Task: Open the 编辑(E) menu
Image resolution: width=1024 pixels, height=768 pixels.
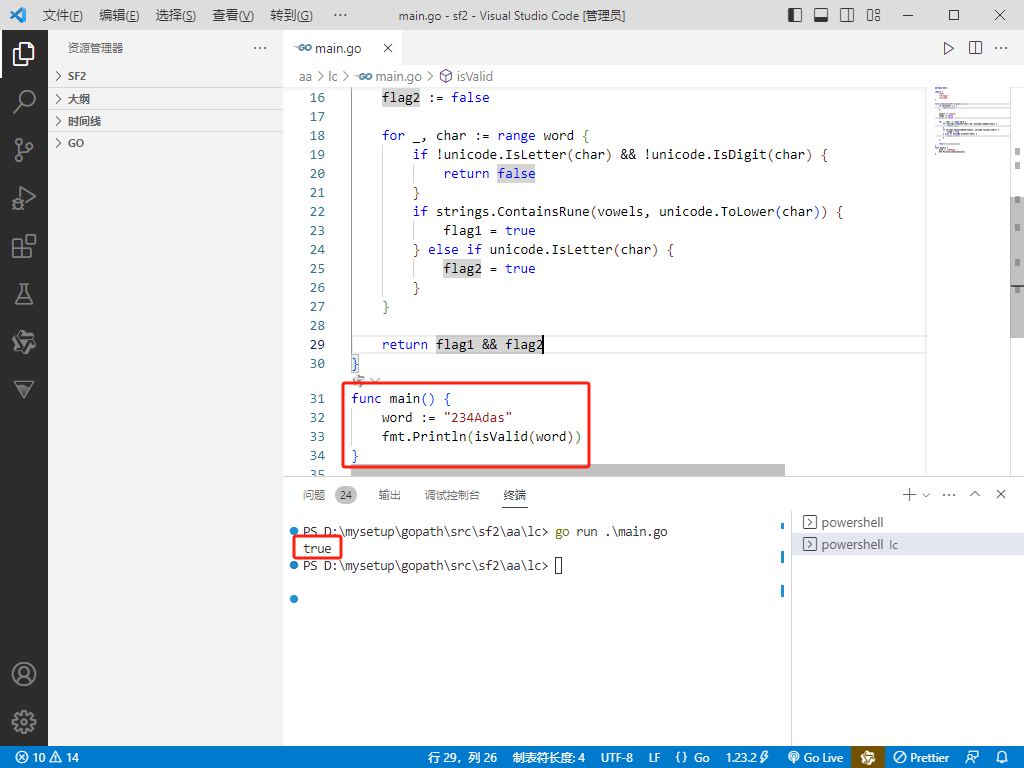Action: pos(119,15)
